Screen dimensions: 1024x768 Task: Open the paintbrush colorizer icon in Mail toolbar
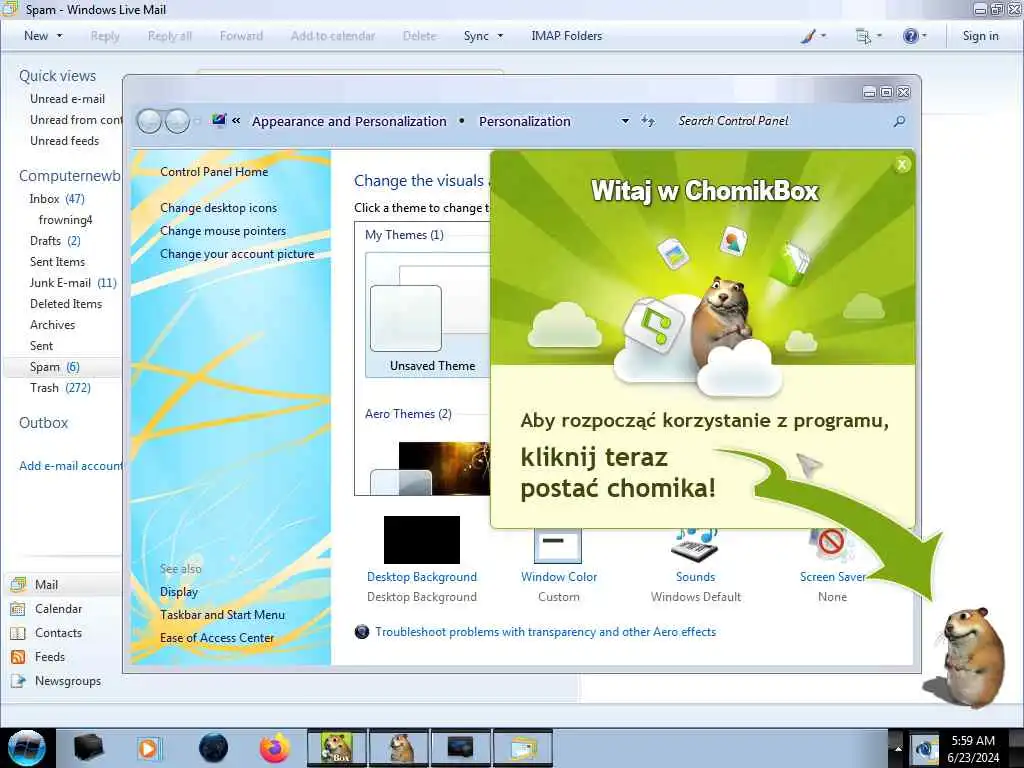pos(808,36)
